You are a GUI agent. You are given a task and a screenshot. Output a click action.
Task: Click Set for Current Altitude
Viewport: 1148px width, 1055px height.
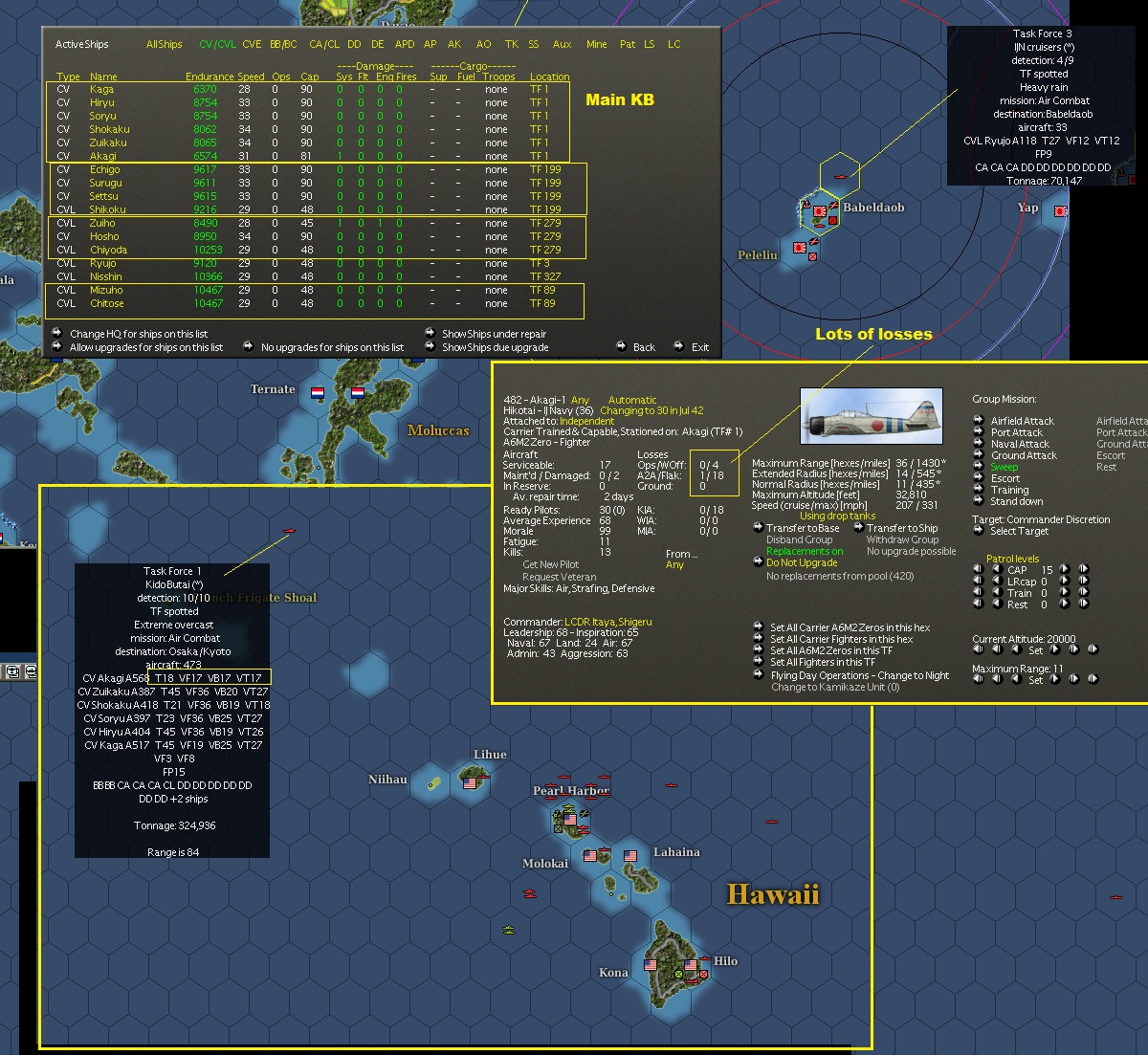pyautogui.click(x=1035, y=650)
